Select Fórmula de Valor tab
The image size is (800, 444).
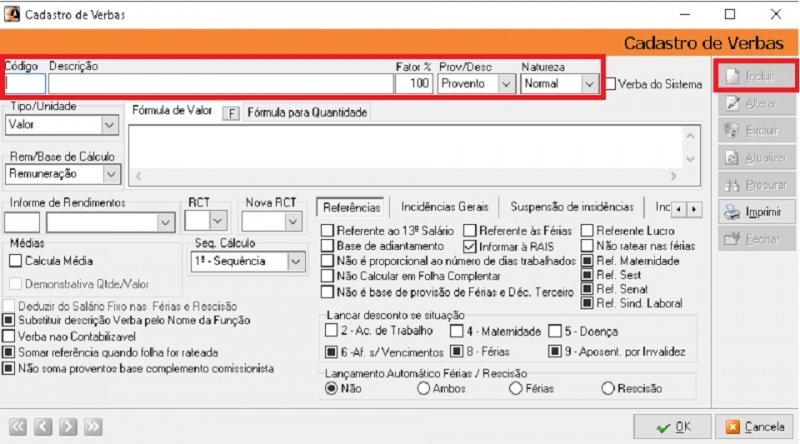pyautogui.click(x=172, y=111)
